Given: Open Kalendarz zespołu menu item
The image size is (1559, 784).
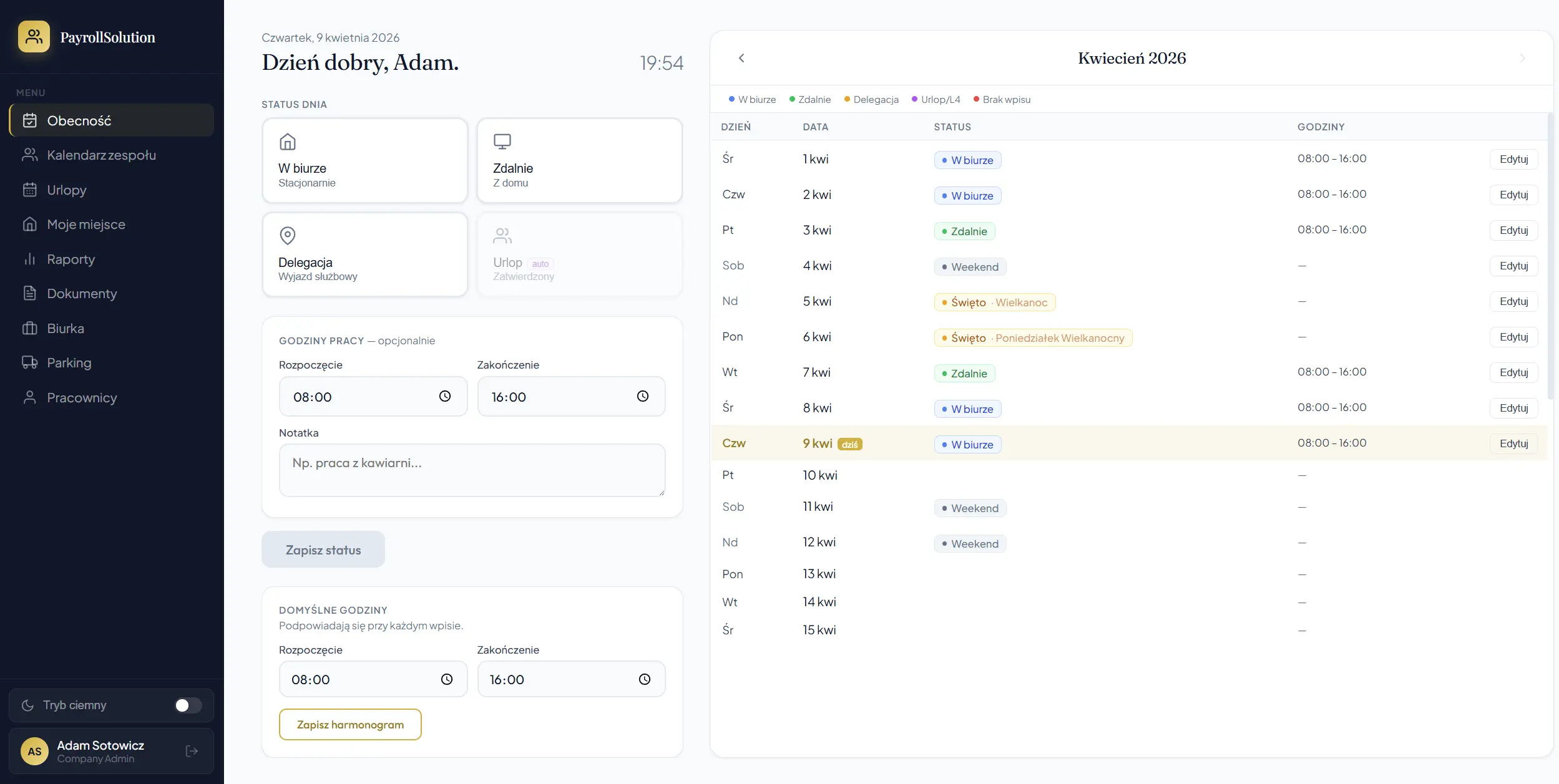Looking at the screenshot, I should click(x=101, y=155).
